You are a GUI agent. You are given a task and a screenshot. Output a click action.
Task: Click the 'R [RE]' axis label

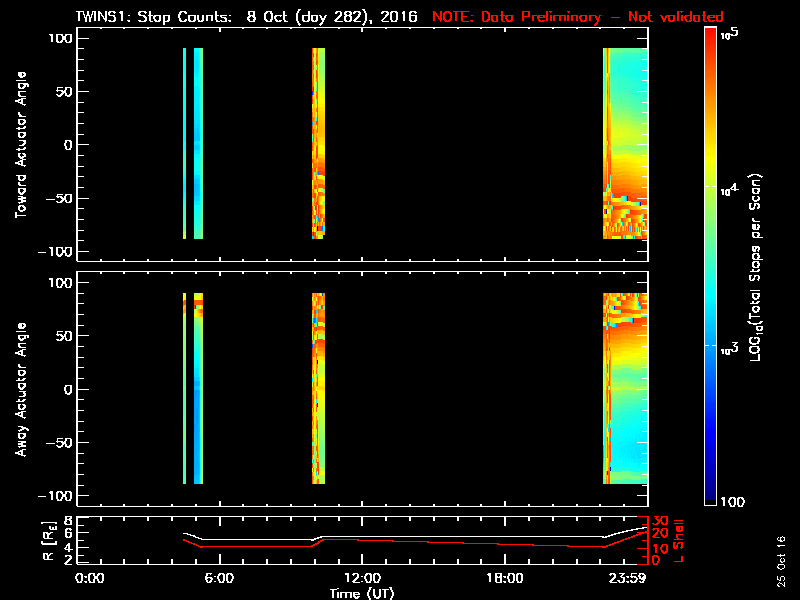point(49,541)
